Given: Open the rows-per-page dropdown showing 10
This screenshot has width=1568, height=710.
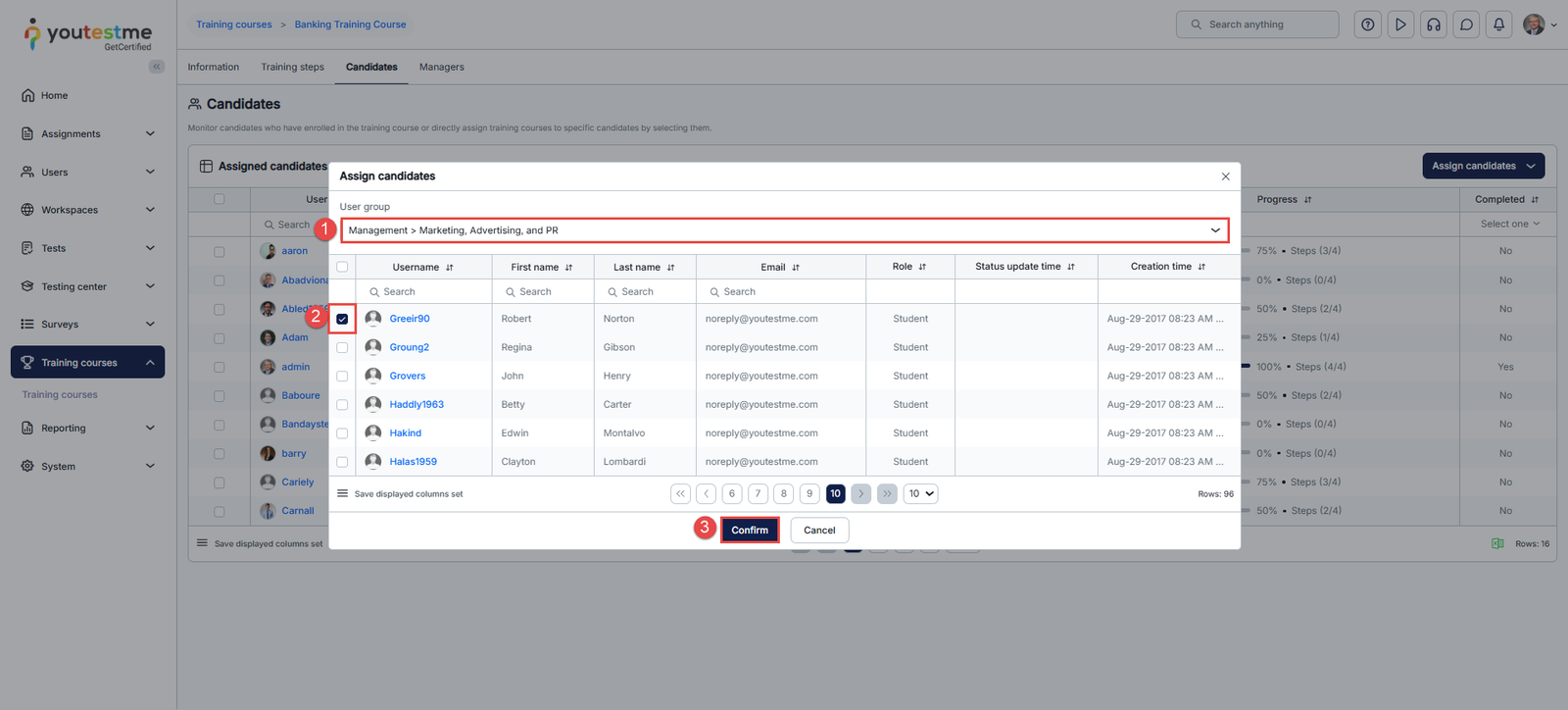Looking at the screenshot, I should [920, 493].
